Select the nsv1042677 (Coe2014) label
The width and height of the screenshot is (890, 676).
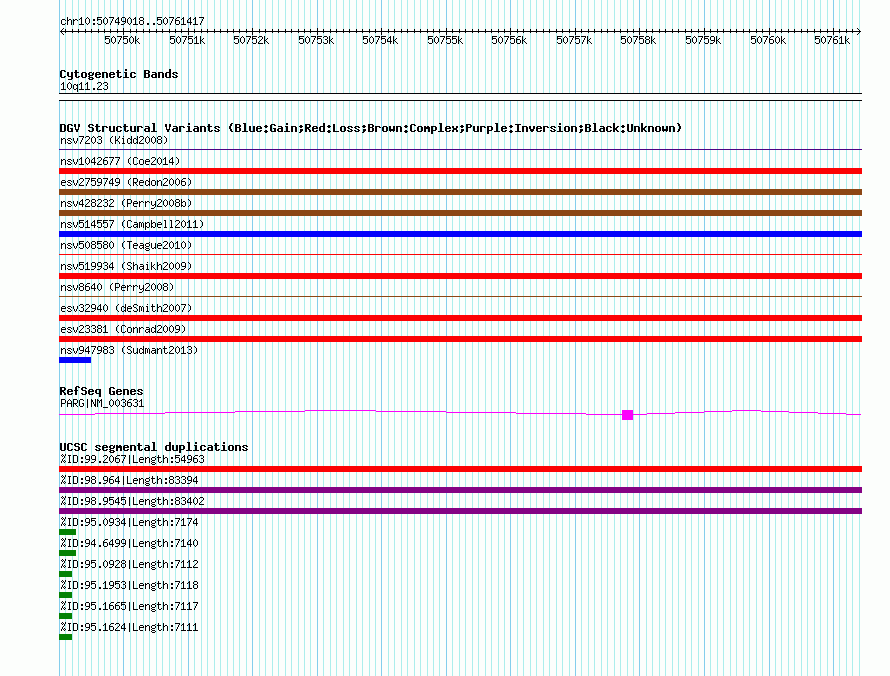pos(120,161)
